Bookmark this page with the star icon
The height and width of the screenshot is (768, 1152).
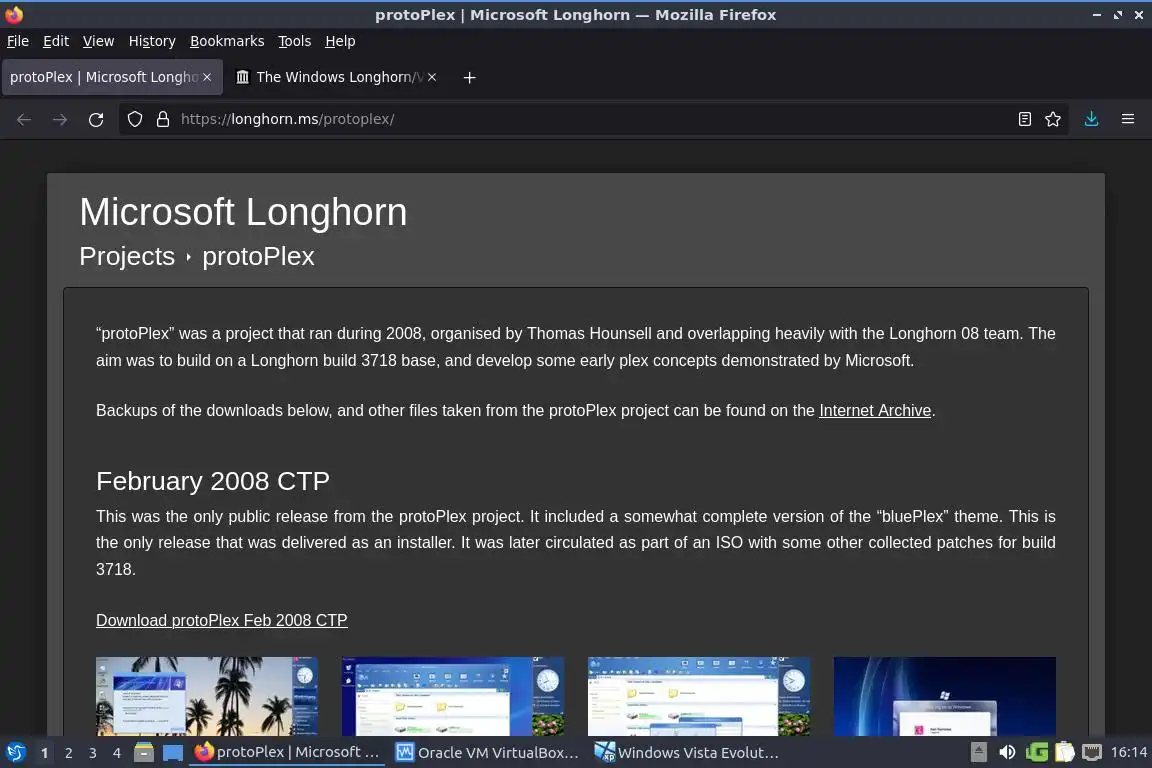(x=1053, y=119)
